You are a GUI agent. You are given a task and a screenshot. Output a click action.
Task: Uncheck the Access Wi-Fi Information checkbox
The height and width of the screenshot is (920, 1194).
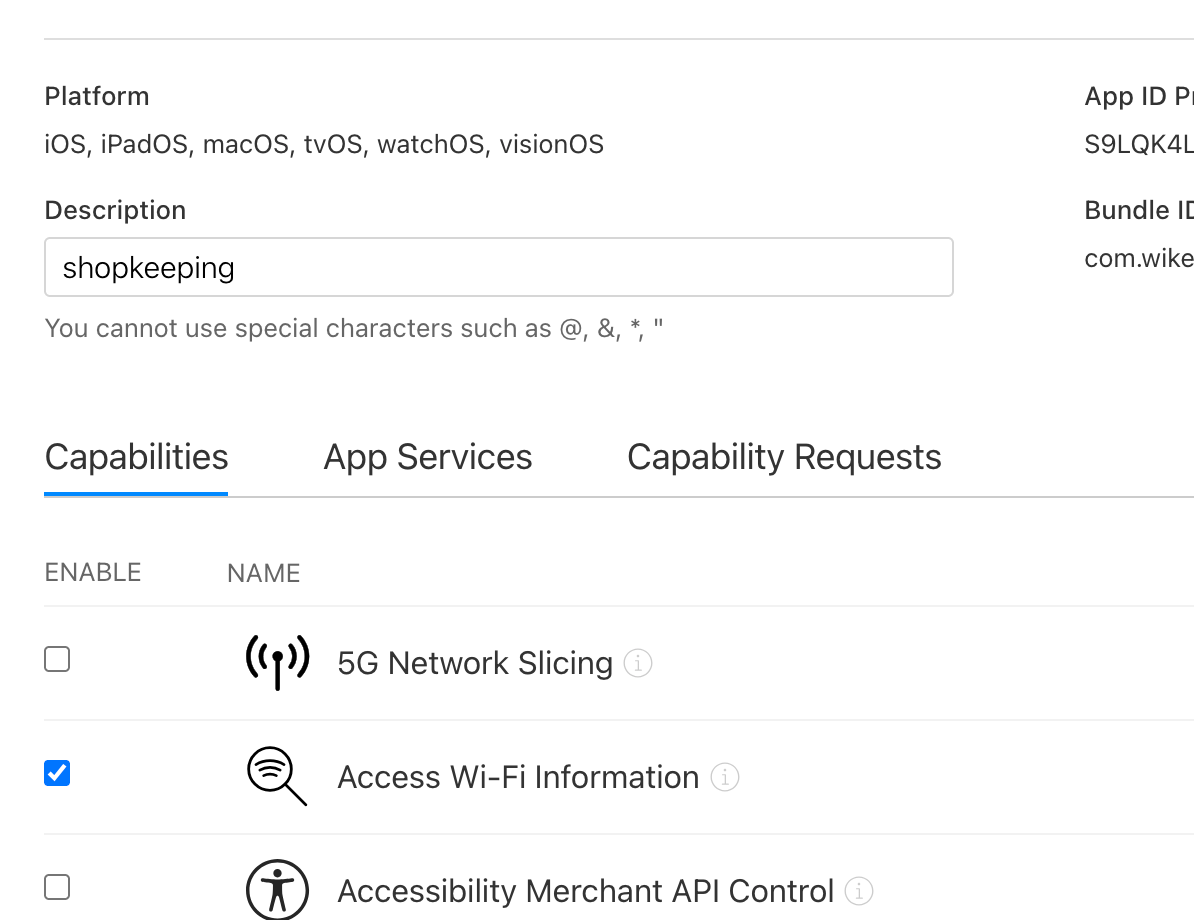[57, 773]
